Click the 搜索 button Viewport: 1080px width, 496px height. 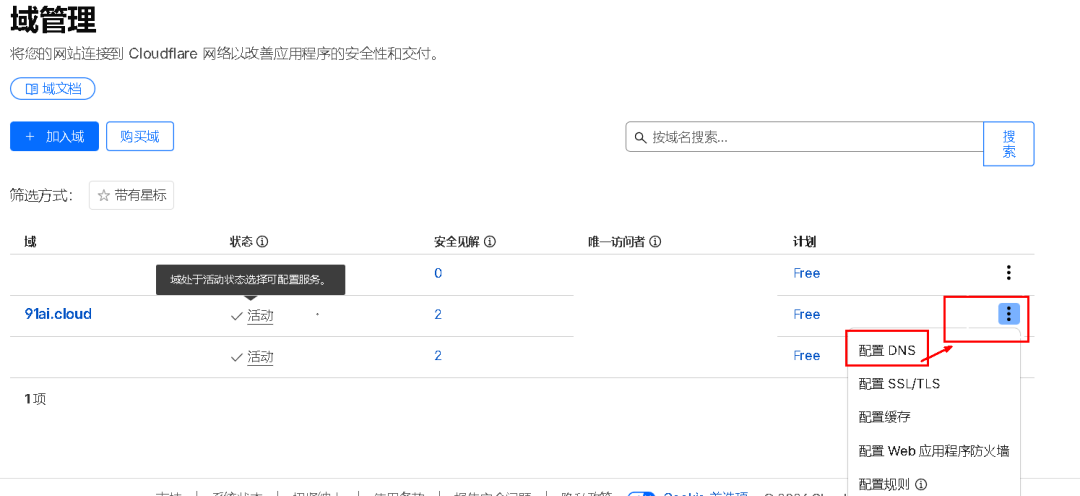[1009, 144]
